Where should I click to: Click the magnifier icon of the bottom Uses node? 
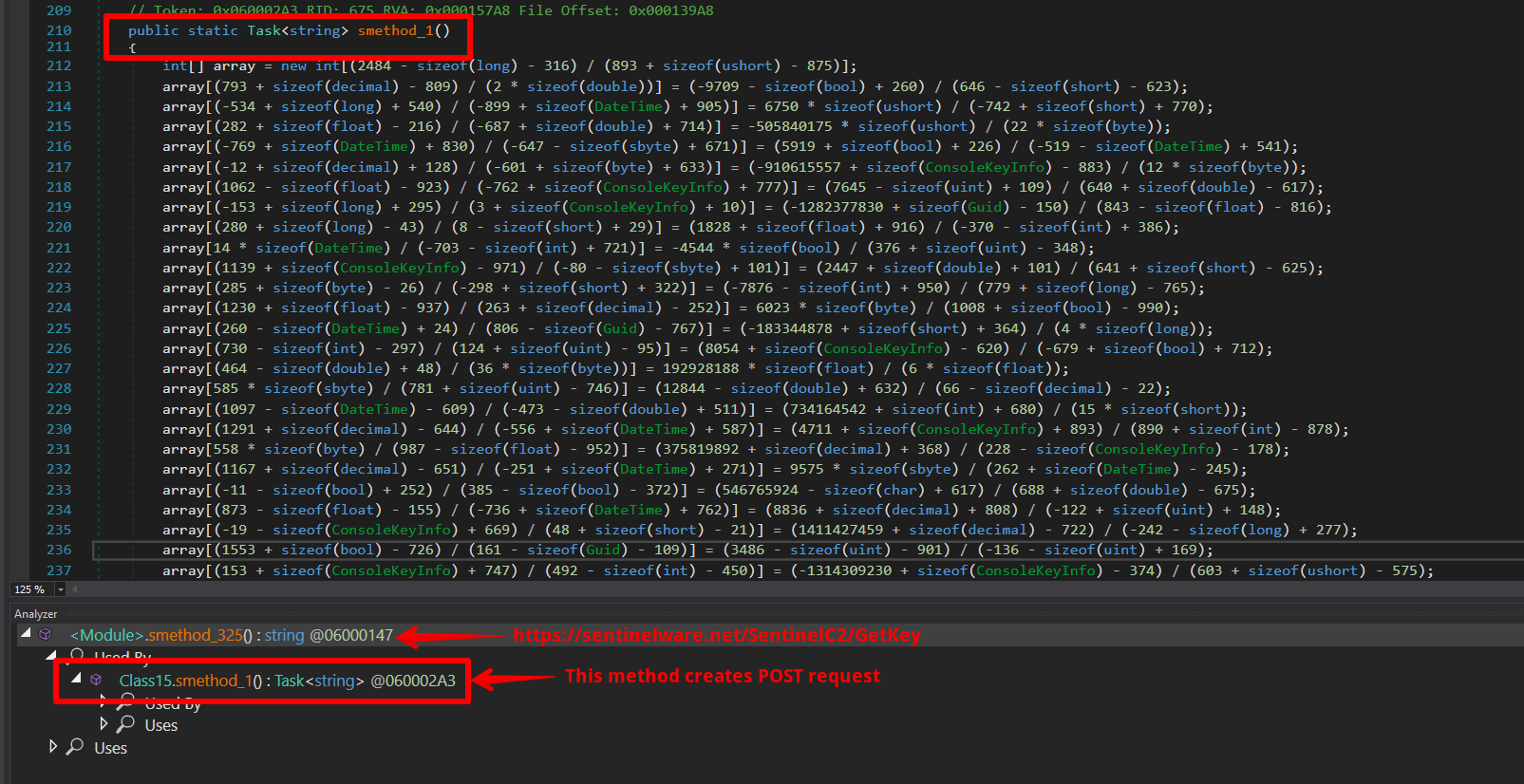[75, 747]
